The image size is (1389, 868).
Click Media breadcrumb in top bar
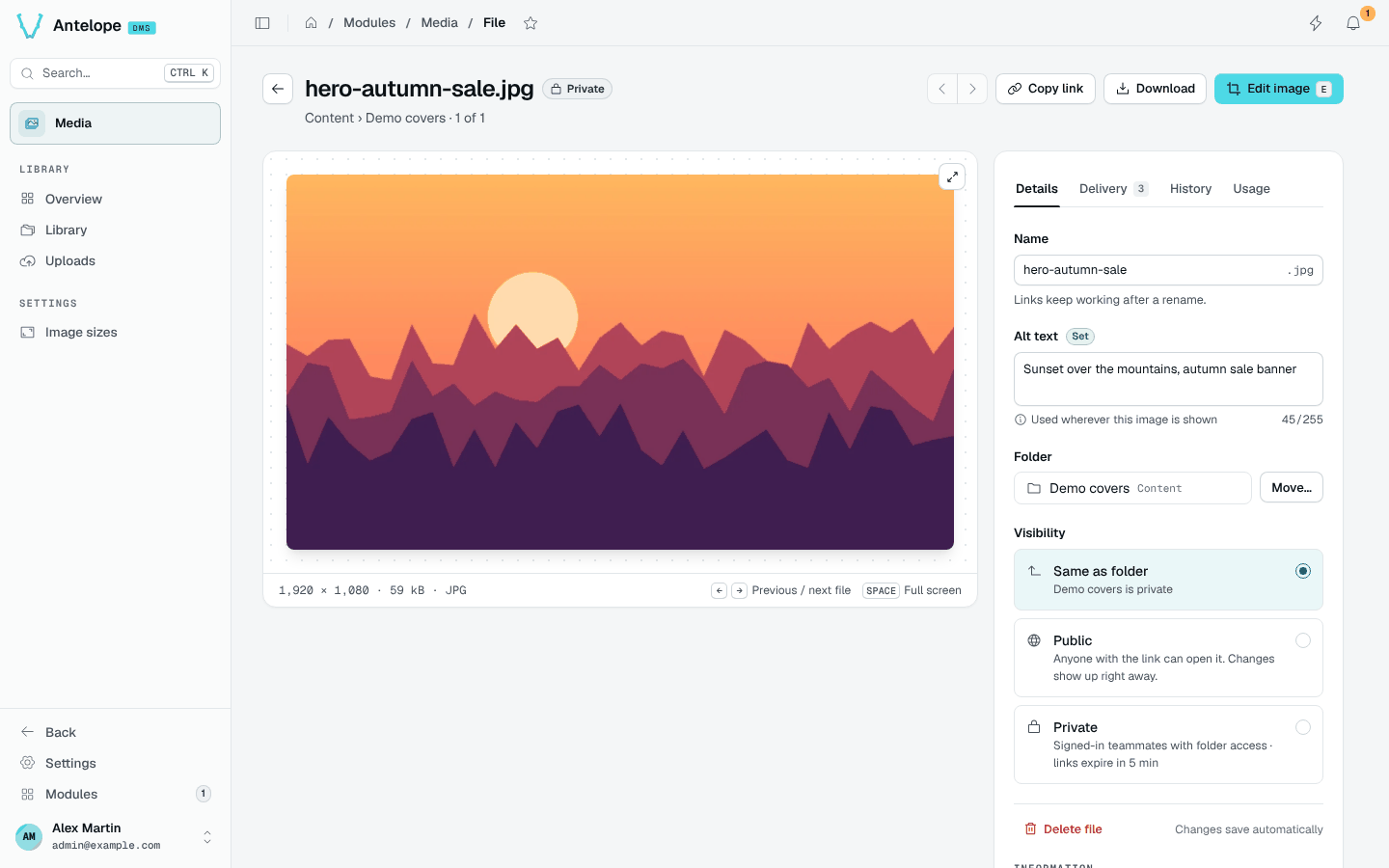(439, 23)
